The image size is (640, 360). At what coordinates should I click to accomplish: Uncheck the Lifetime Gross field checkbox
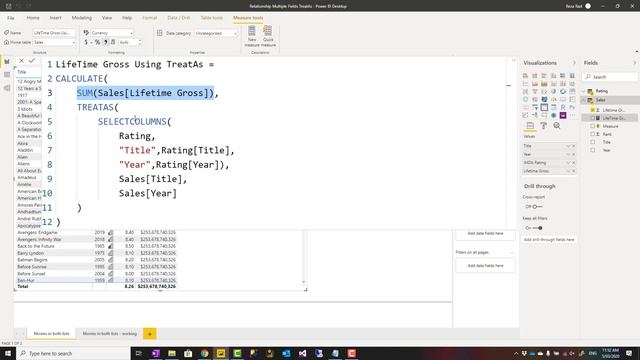[593, 110]
